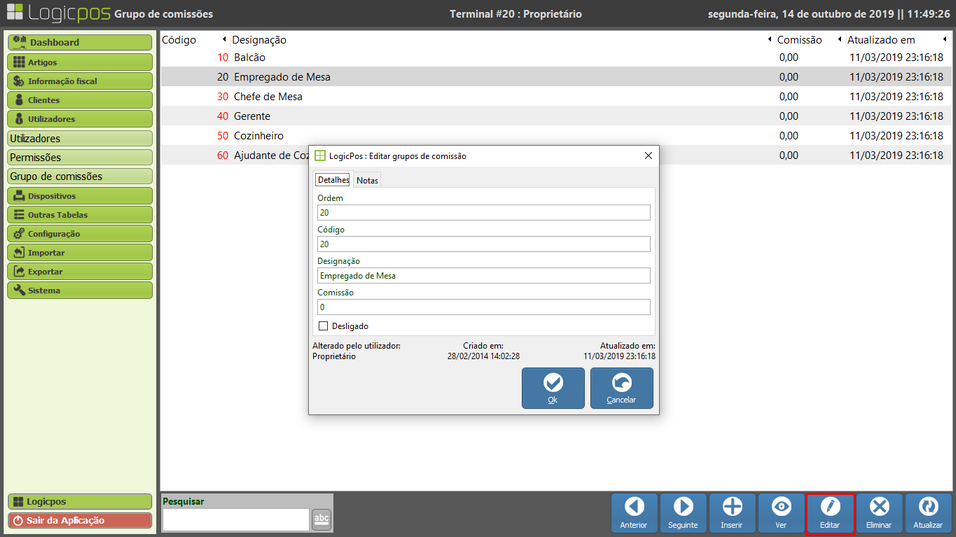The image size is (956, 537).
Task: Switch to the Notas tab
Action: click(x=367, y=180)
